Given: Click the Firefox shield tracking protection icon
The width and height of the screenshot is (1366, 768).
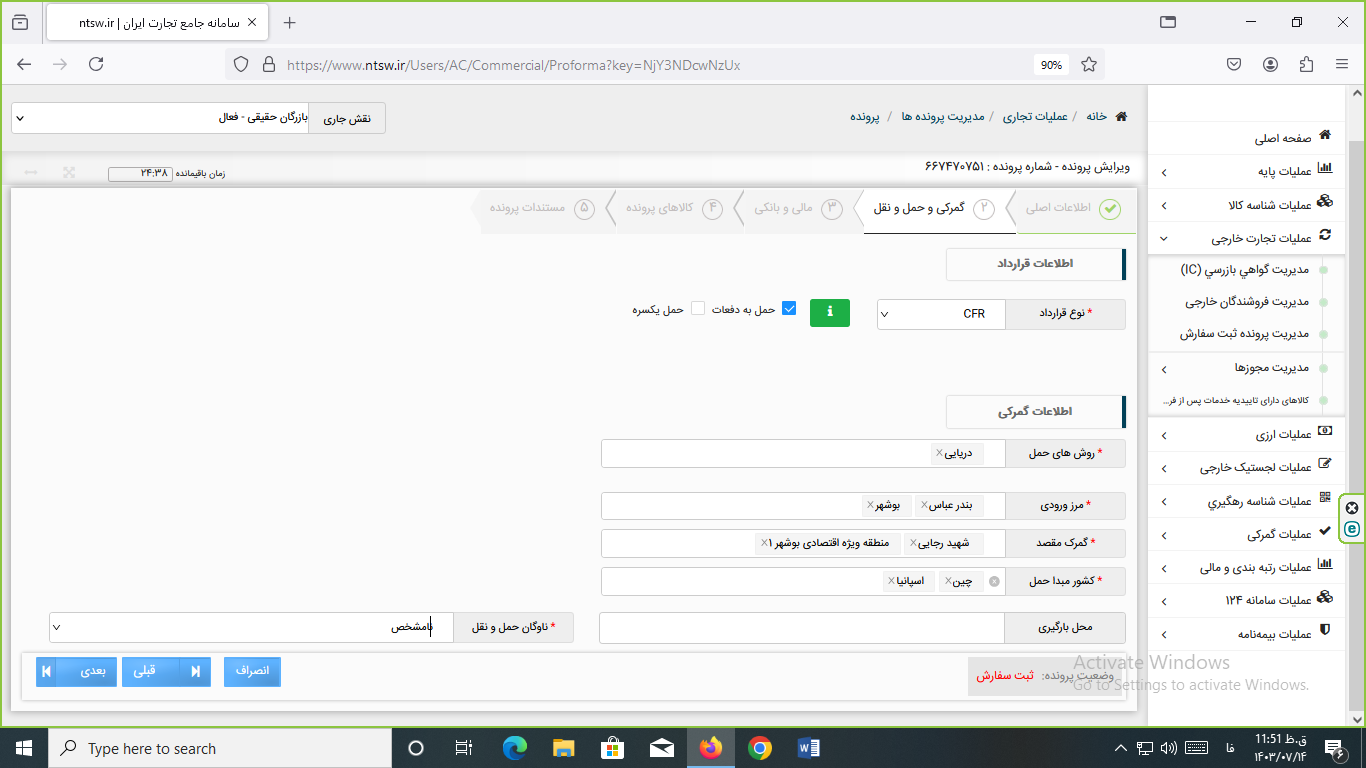Looking at the screenshot, I should [241, 64].
